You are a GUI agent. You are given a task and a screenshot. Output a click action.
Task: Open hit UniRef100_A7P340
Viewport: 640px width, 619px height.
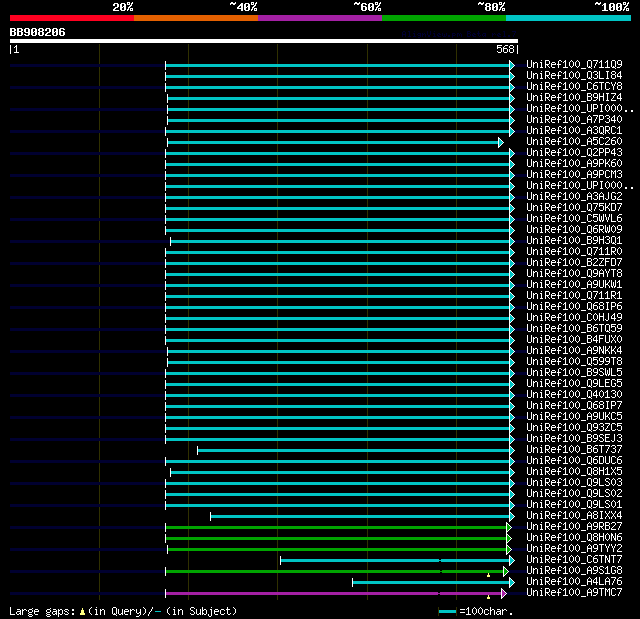coord(574,120)
